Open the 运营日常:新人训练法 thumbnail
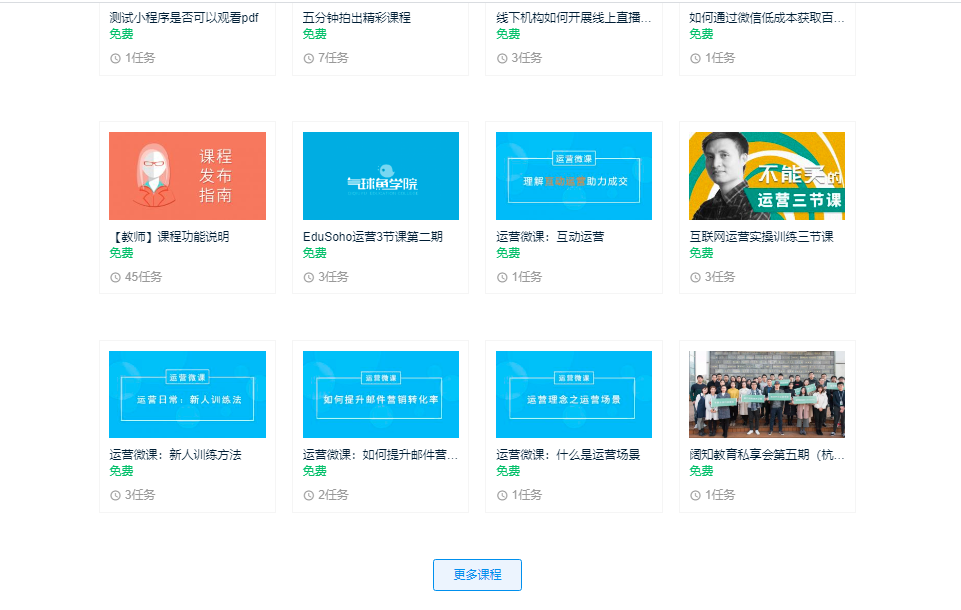961x610 pixels. click(x=187, y=394)
